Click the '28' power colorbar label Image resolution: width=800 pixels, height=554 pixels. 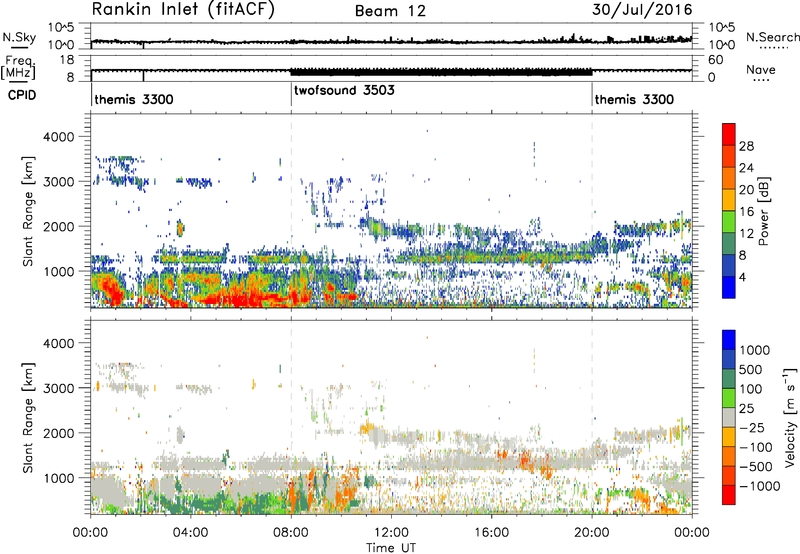[746, 146]
